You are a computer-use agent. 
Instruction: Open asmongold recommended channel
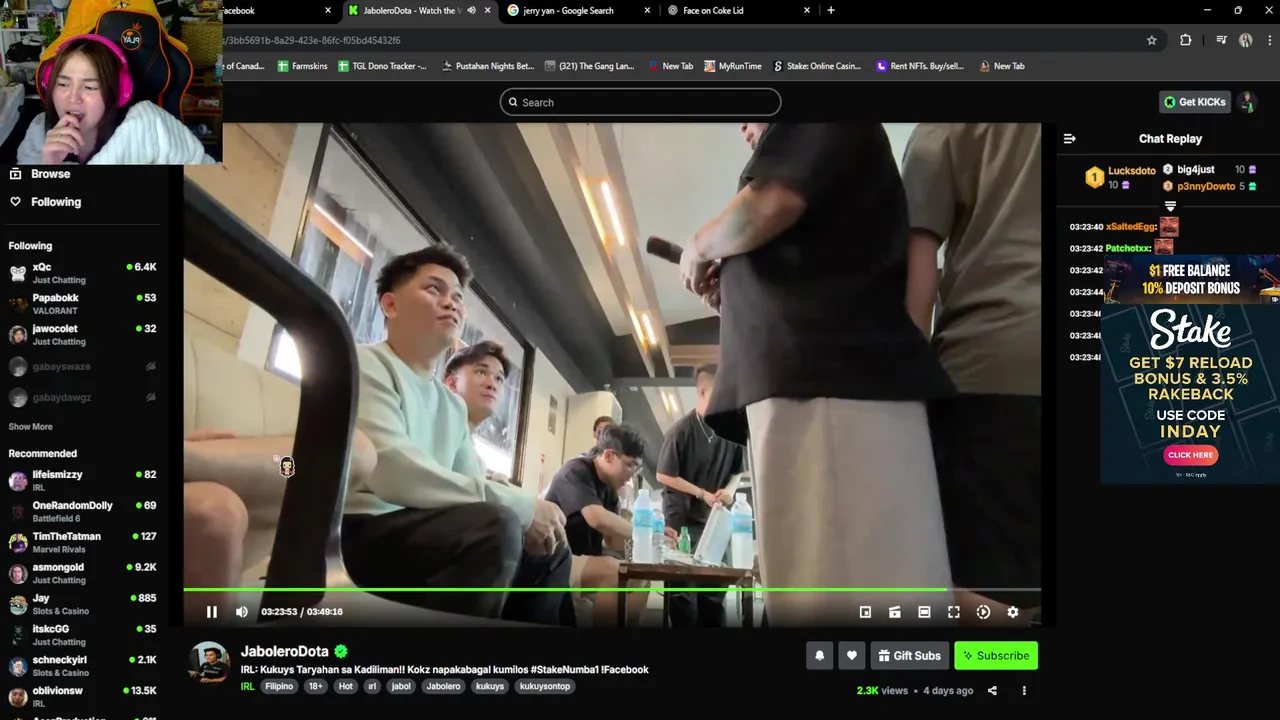click(x=82, y=574)
